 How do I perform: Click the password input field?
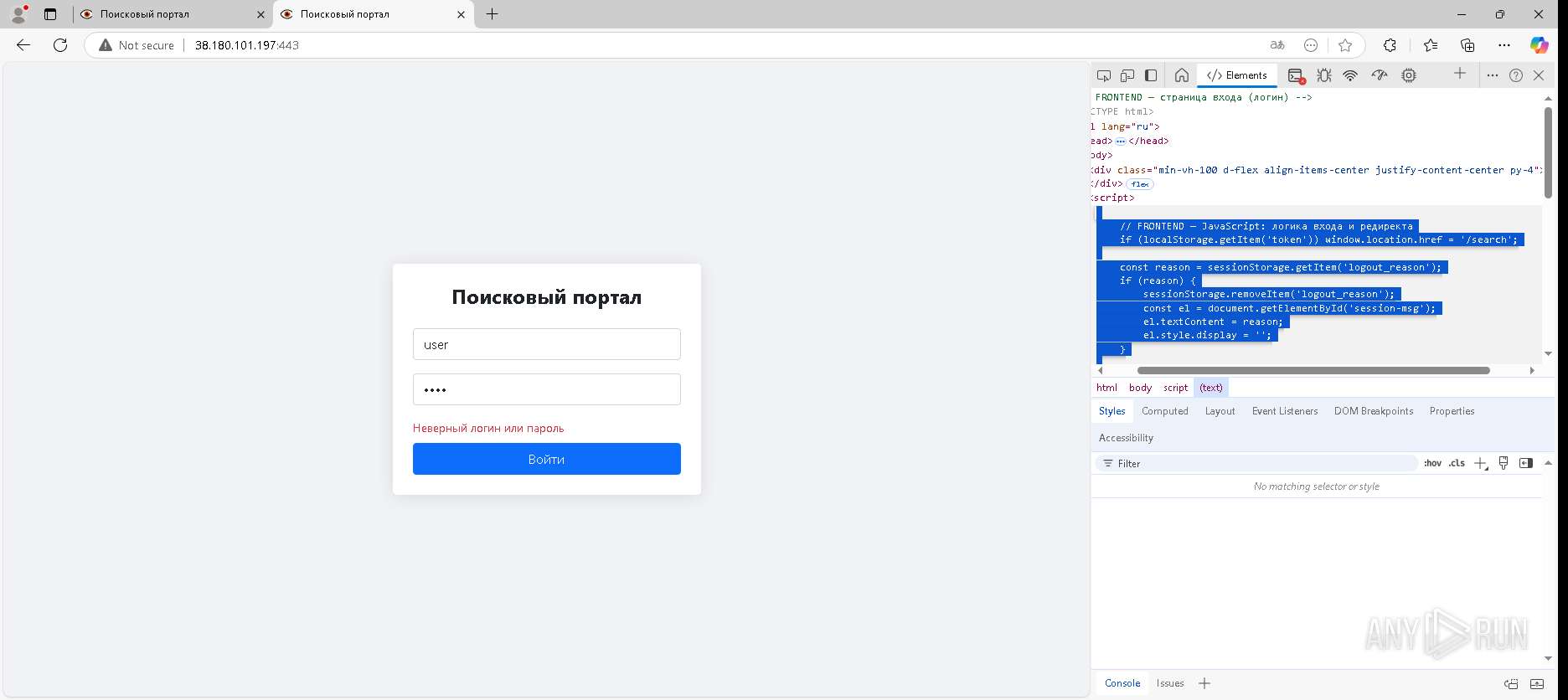pyautogui.click(x=547, y=389)
